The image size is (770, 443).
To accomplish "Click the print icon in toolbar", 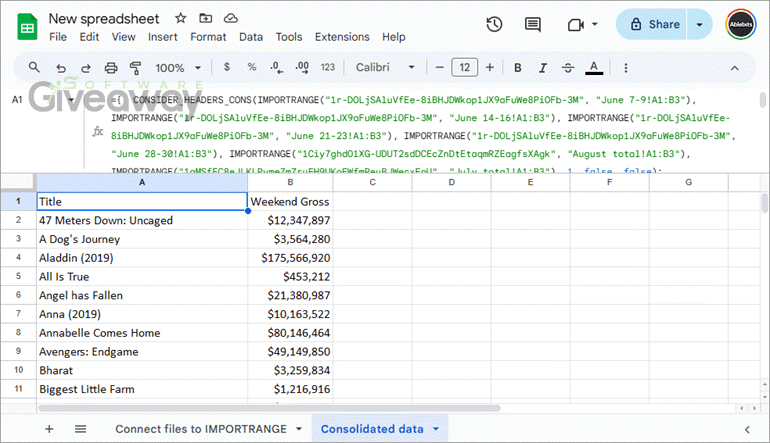I will tap(111, 68).
